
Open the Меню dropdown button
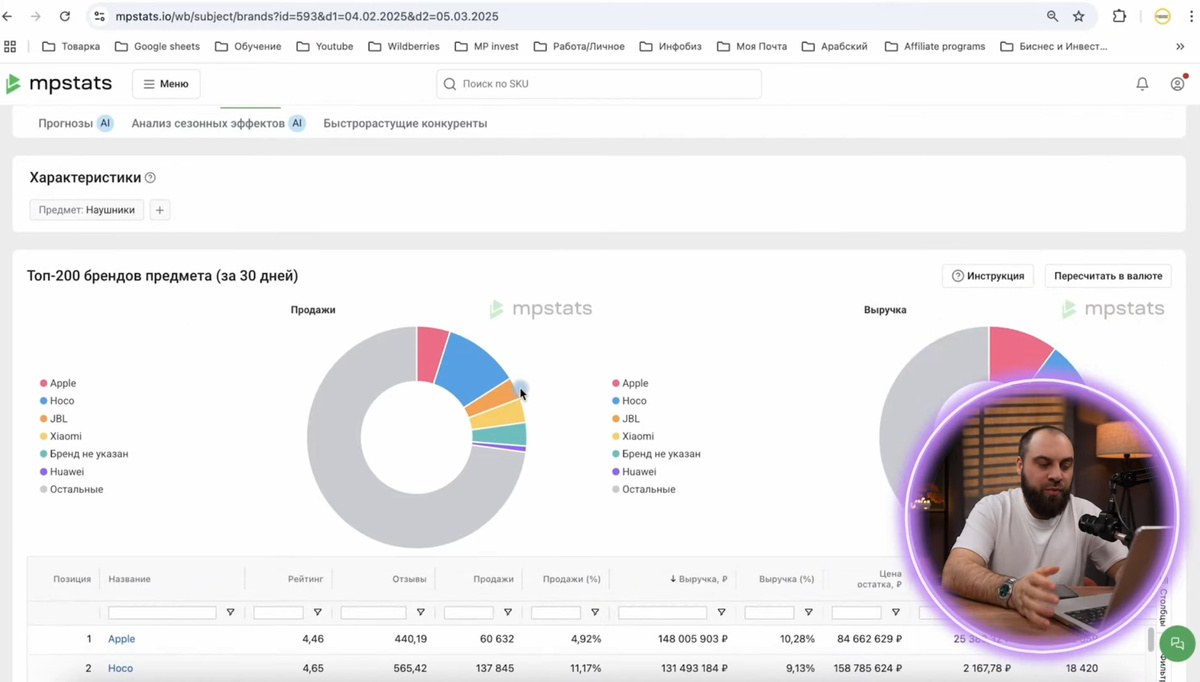pyautogui.click(x=166, y=84)
